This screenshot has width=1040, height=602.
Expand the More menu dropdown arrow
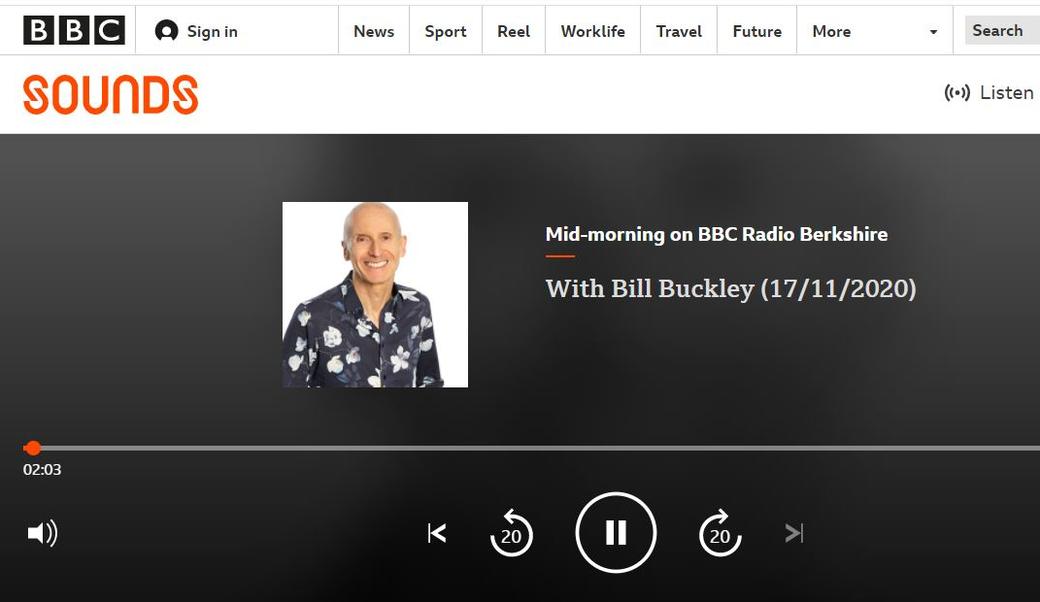tap(933, 32)
